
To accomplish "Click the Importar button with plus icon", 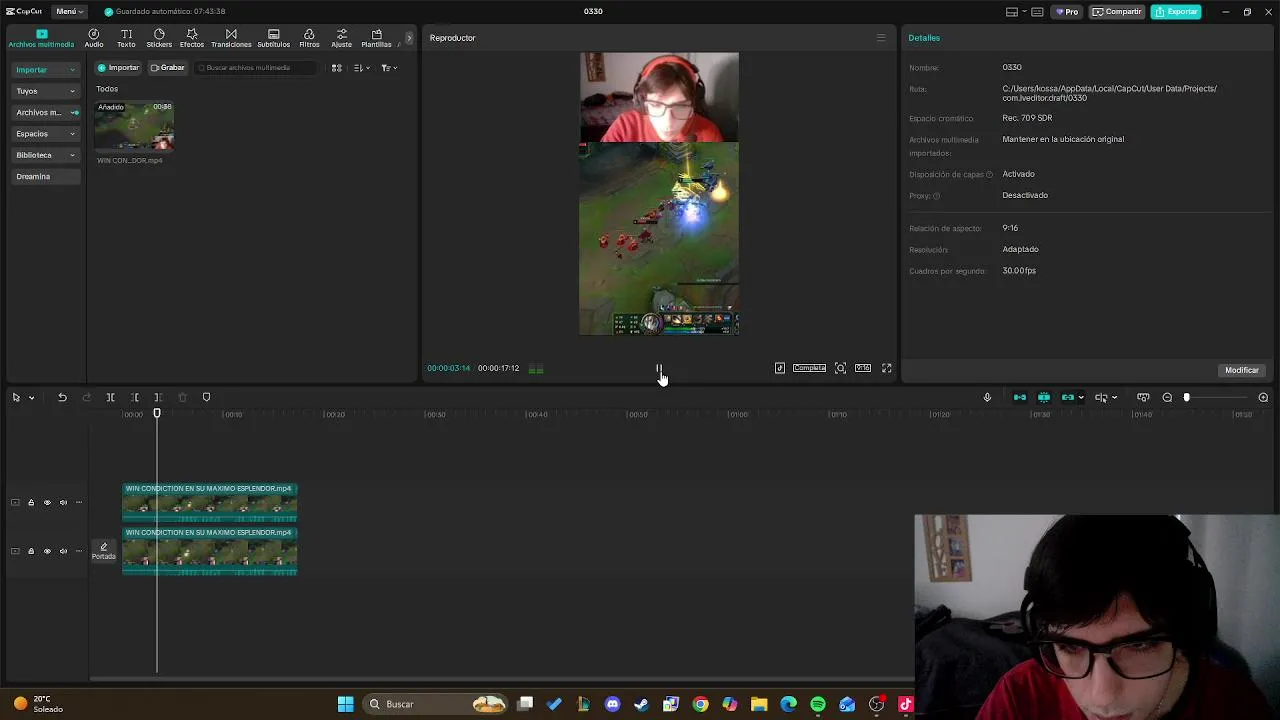I will 118,68.
